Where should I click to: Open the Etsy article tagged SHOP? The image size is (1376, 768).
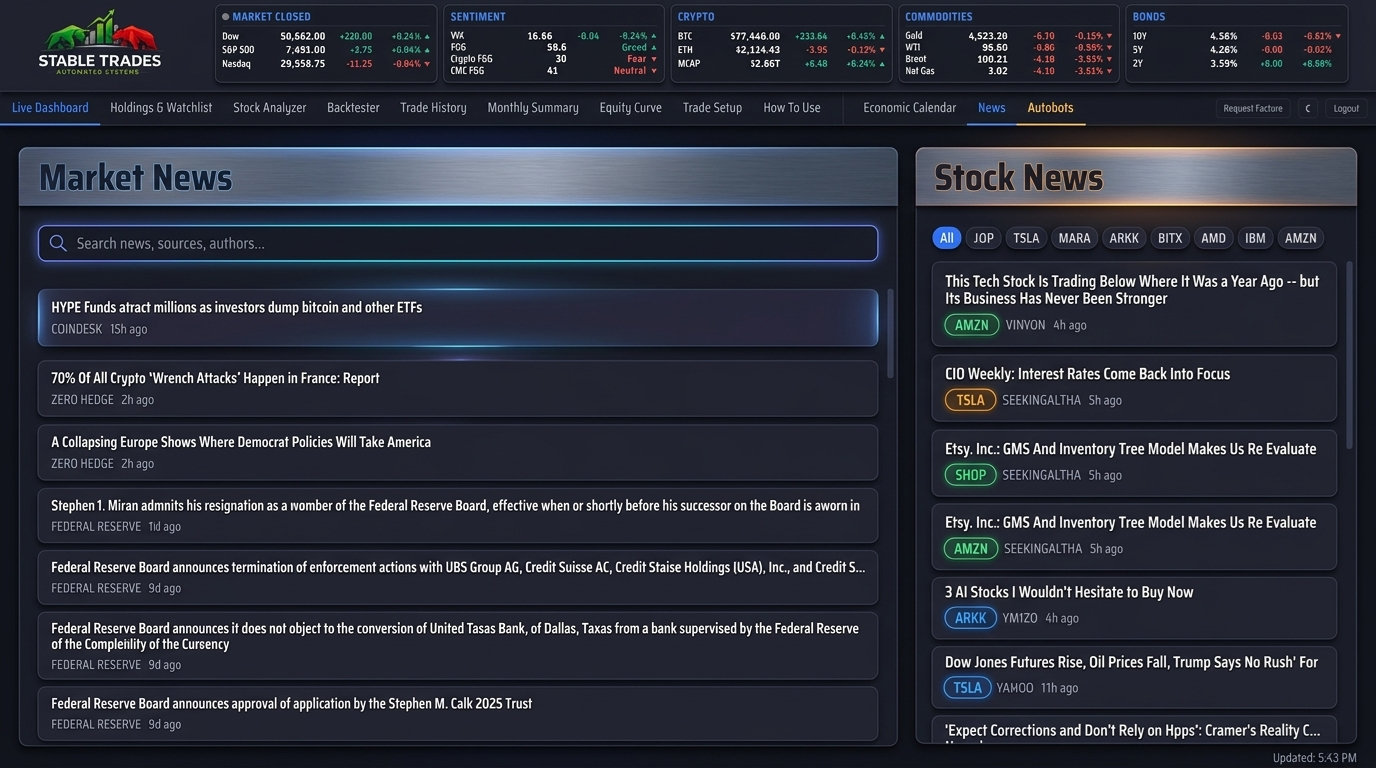tap(1134, 462)
